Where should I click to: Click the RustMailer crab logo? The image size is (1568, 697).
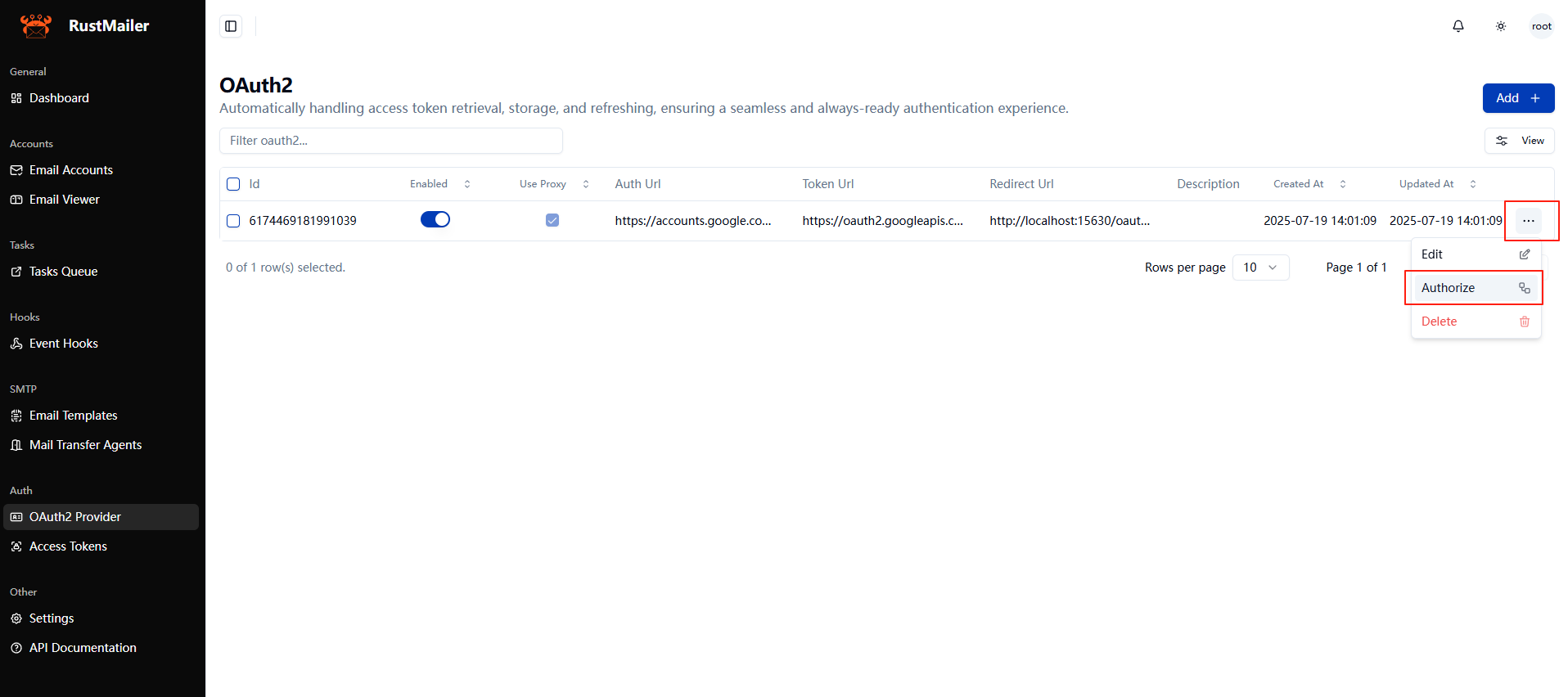point(35,25)
